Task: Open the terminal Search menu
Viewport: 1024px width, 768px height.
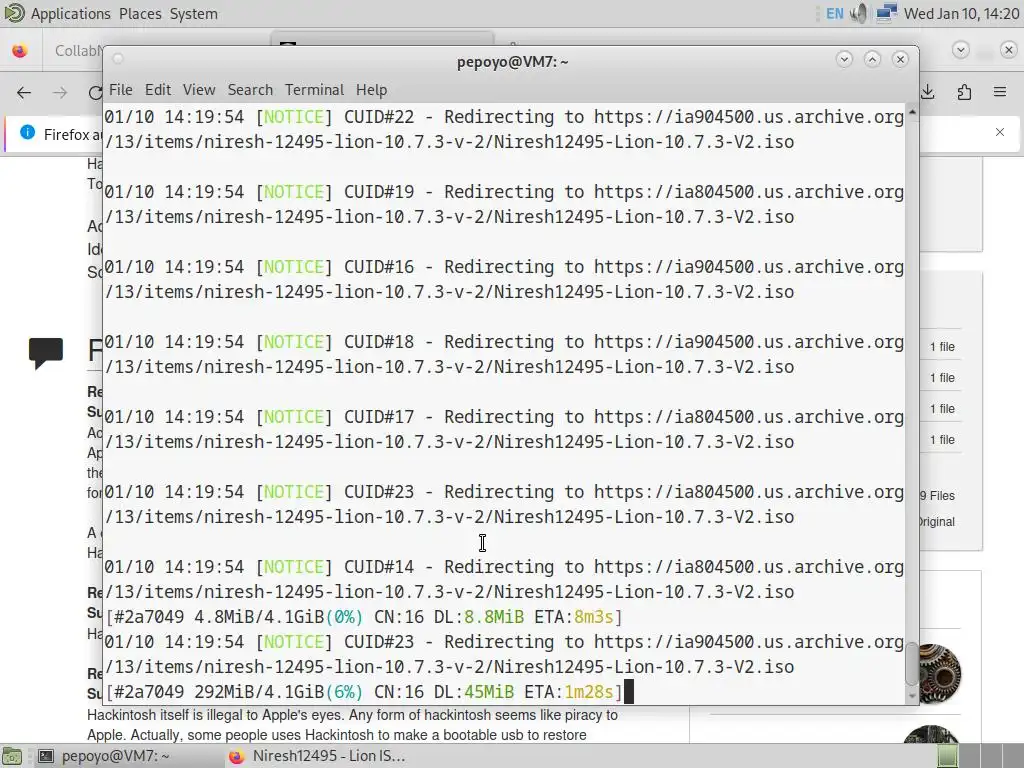Action: pos(250,89)
